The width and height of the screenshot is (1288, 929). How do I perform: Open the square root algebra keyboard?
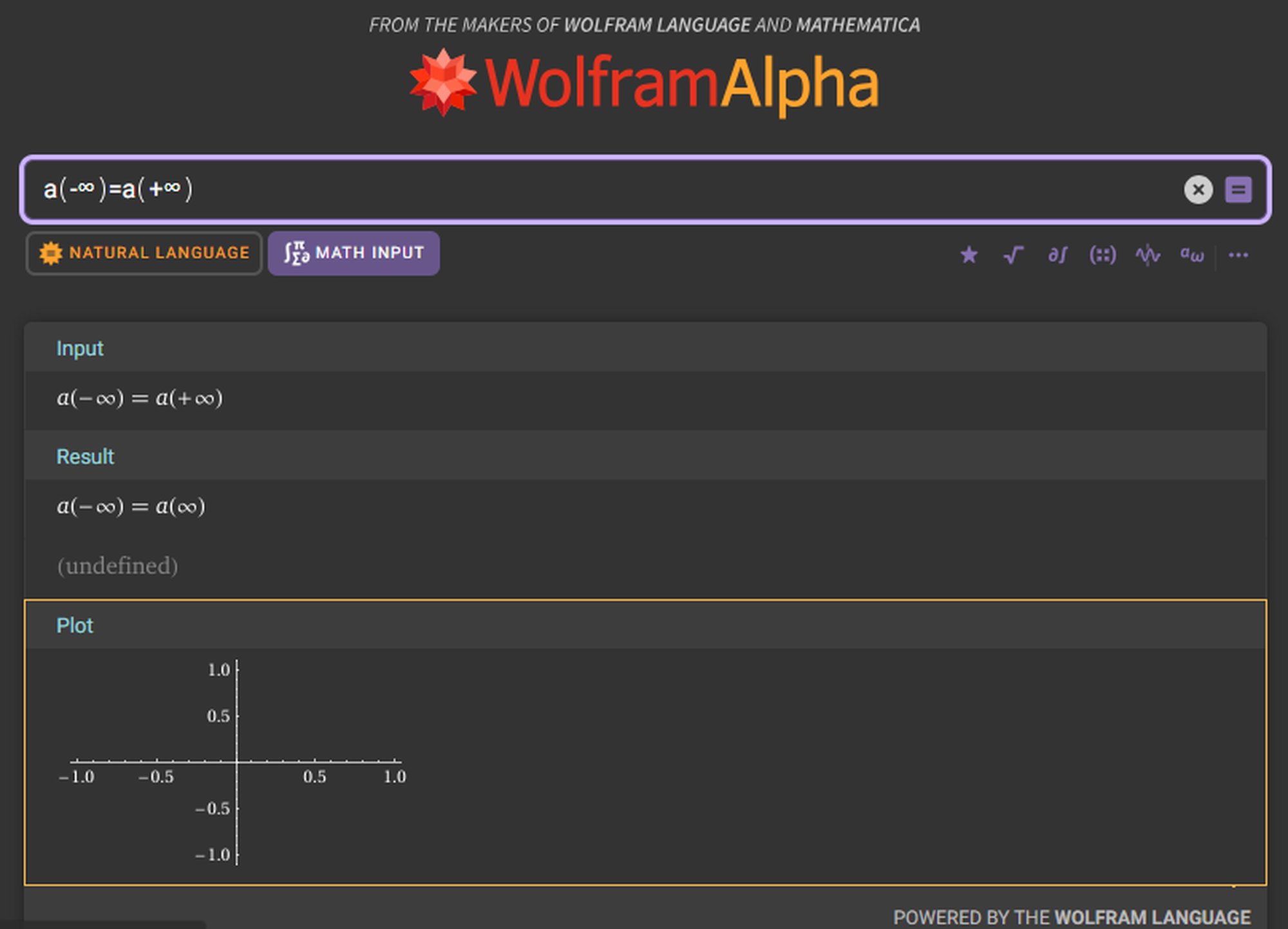pos(1013,255)
